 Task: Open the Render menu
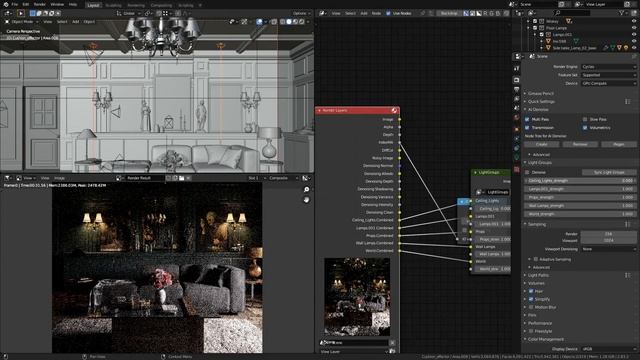tap(40, 4)
